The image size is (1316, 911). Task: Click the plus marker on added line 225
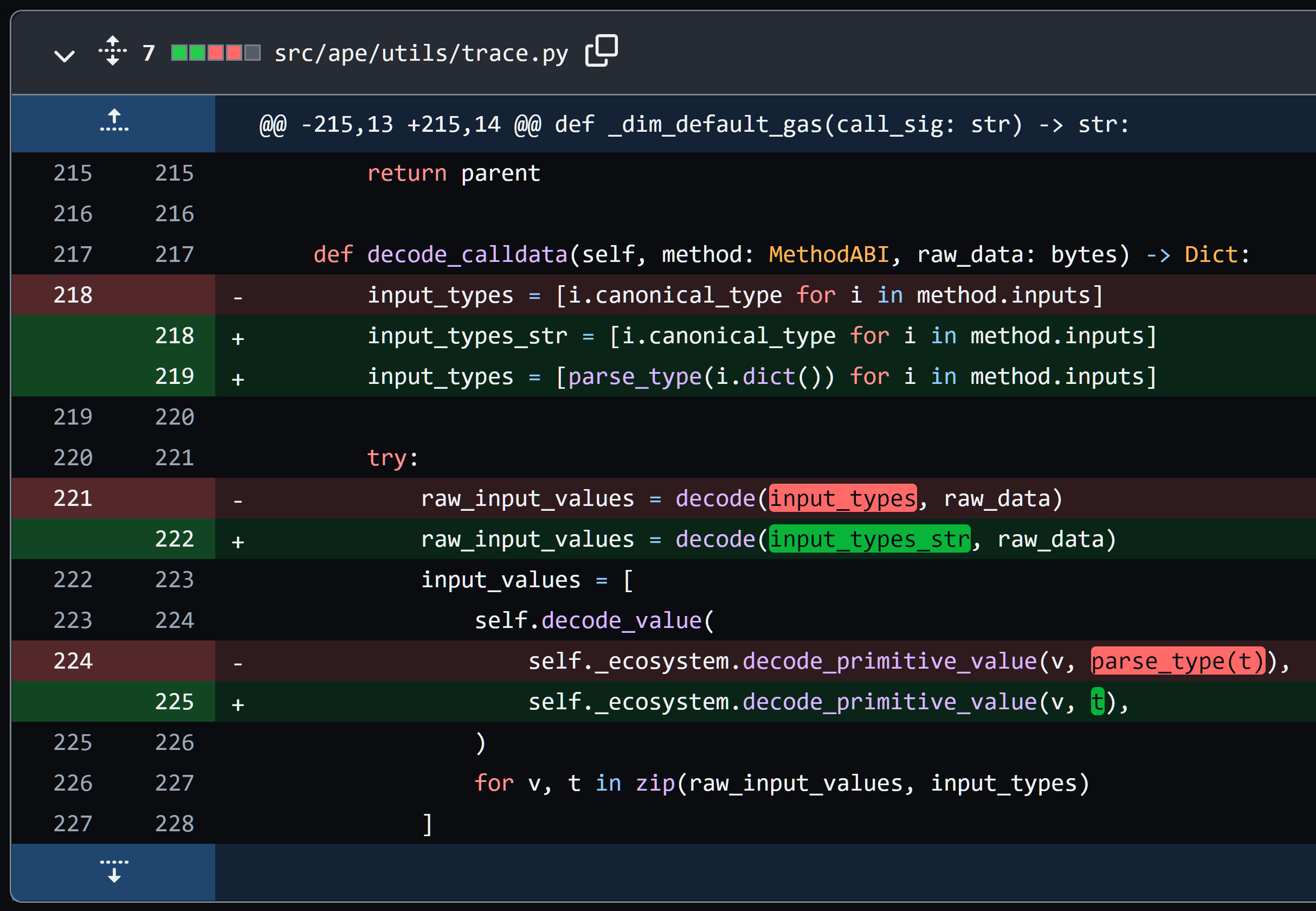tap(238, 704)
